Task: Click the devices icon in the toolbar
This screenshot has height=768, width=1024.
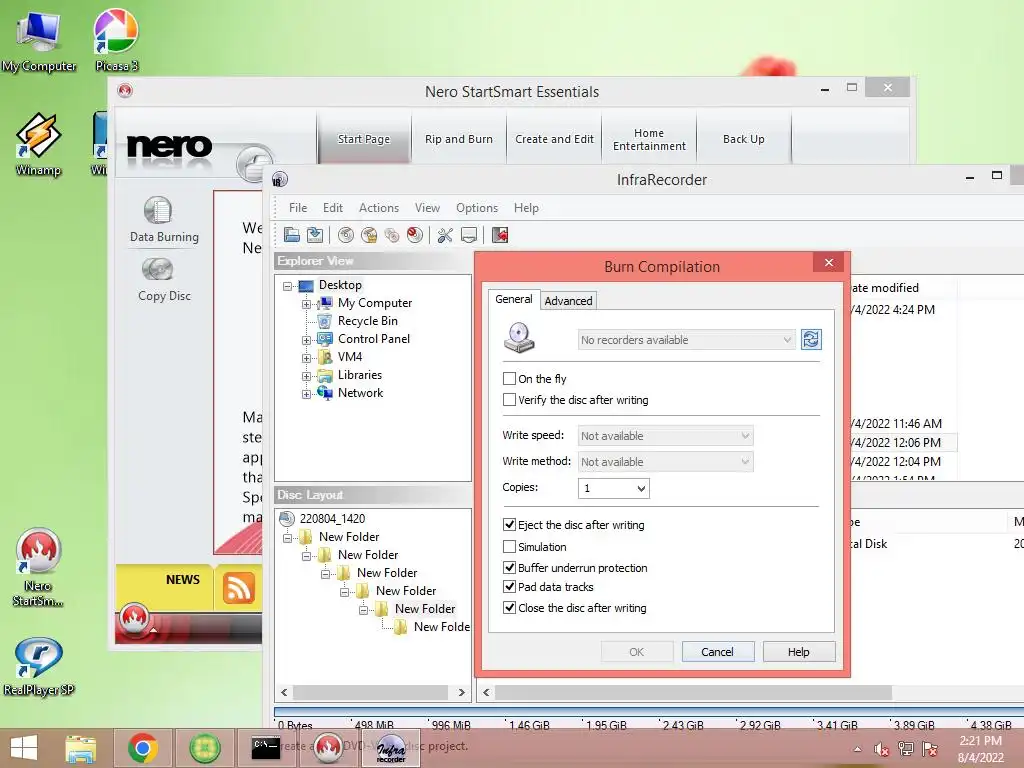Action: 468,235
